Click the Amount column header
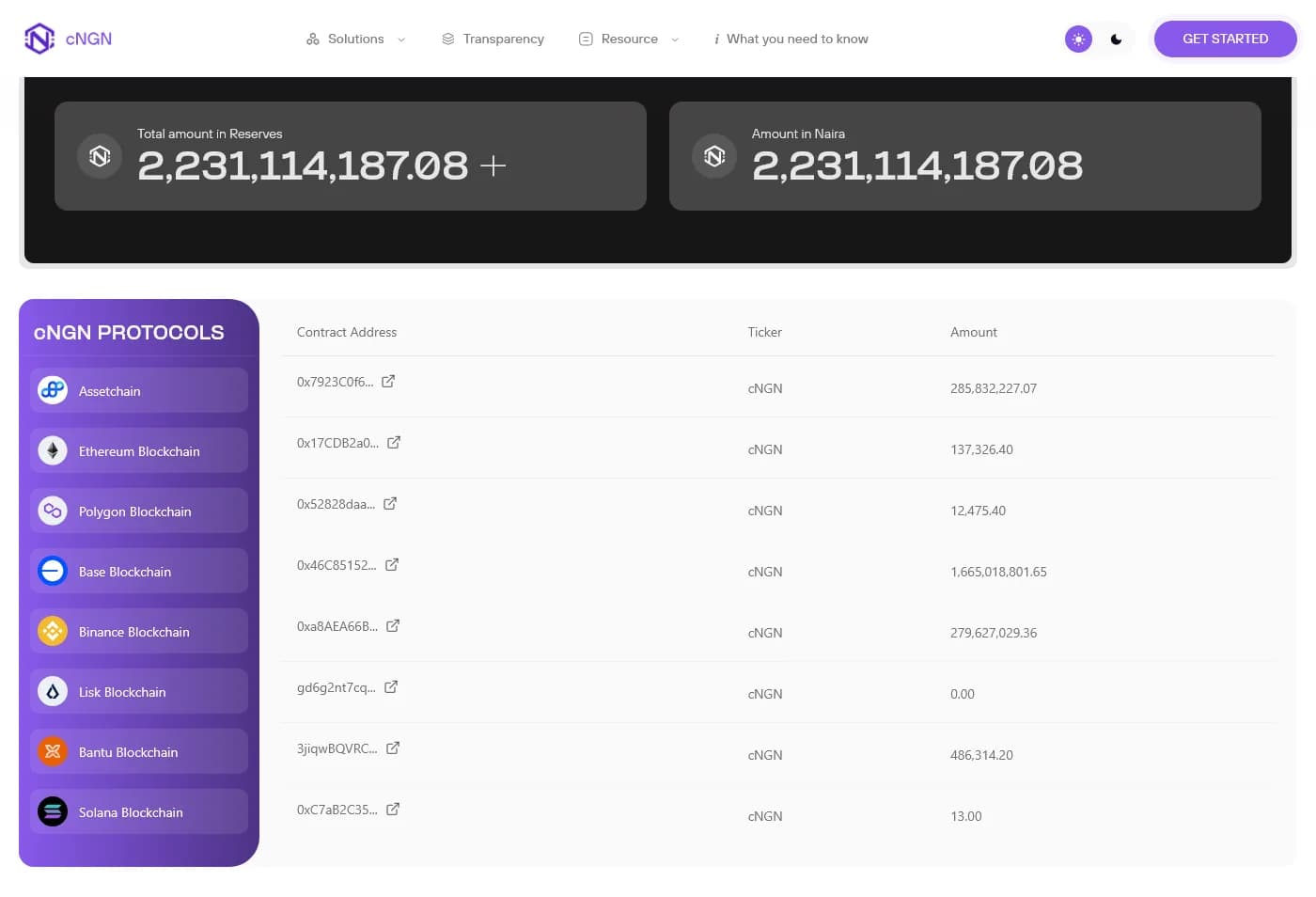This screenshot has width=1316, height=897. 973,332
